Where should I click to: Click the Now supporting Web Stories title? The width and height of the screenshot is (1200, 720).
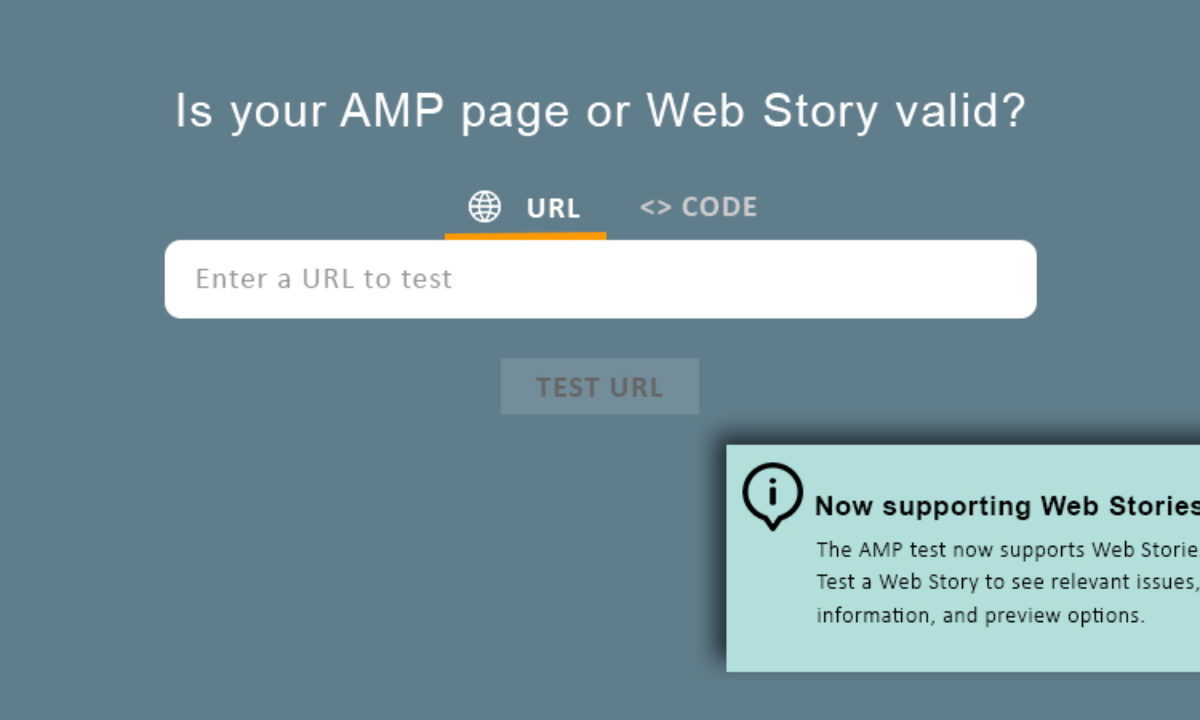[x=1005, y=506]
